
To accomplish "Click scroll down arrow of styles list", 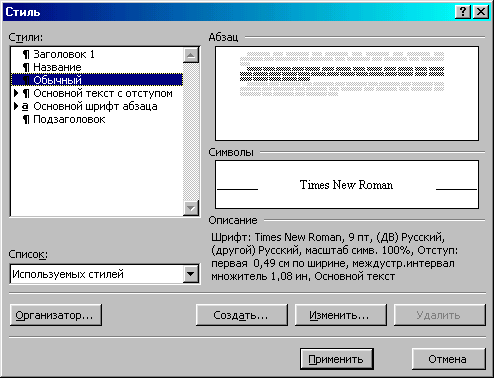I will pyautogui.click(x=191, y=208).
